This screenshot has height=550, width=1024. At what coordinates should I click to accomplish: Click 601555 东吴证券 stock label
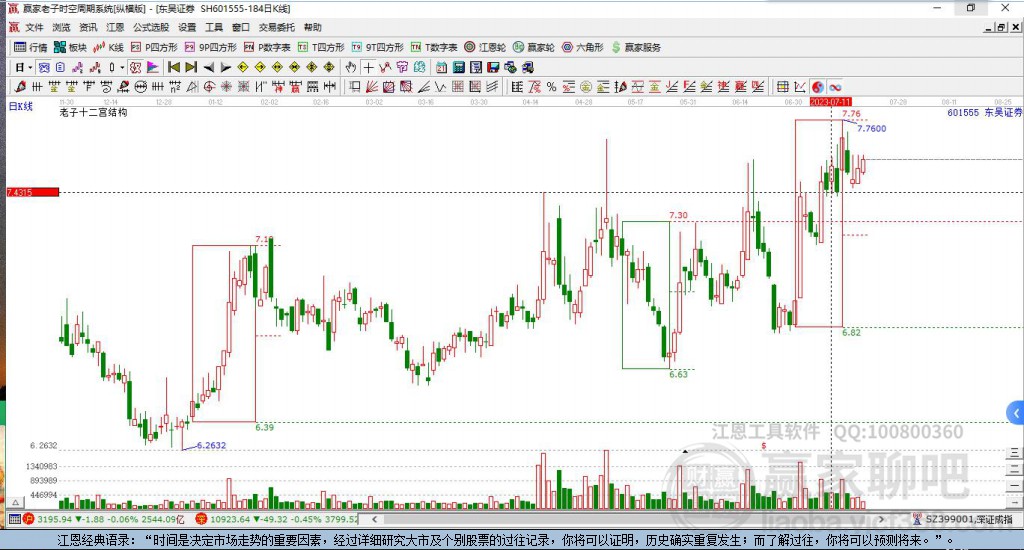984,112
